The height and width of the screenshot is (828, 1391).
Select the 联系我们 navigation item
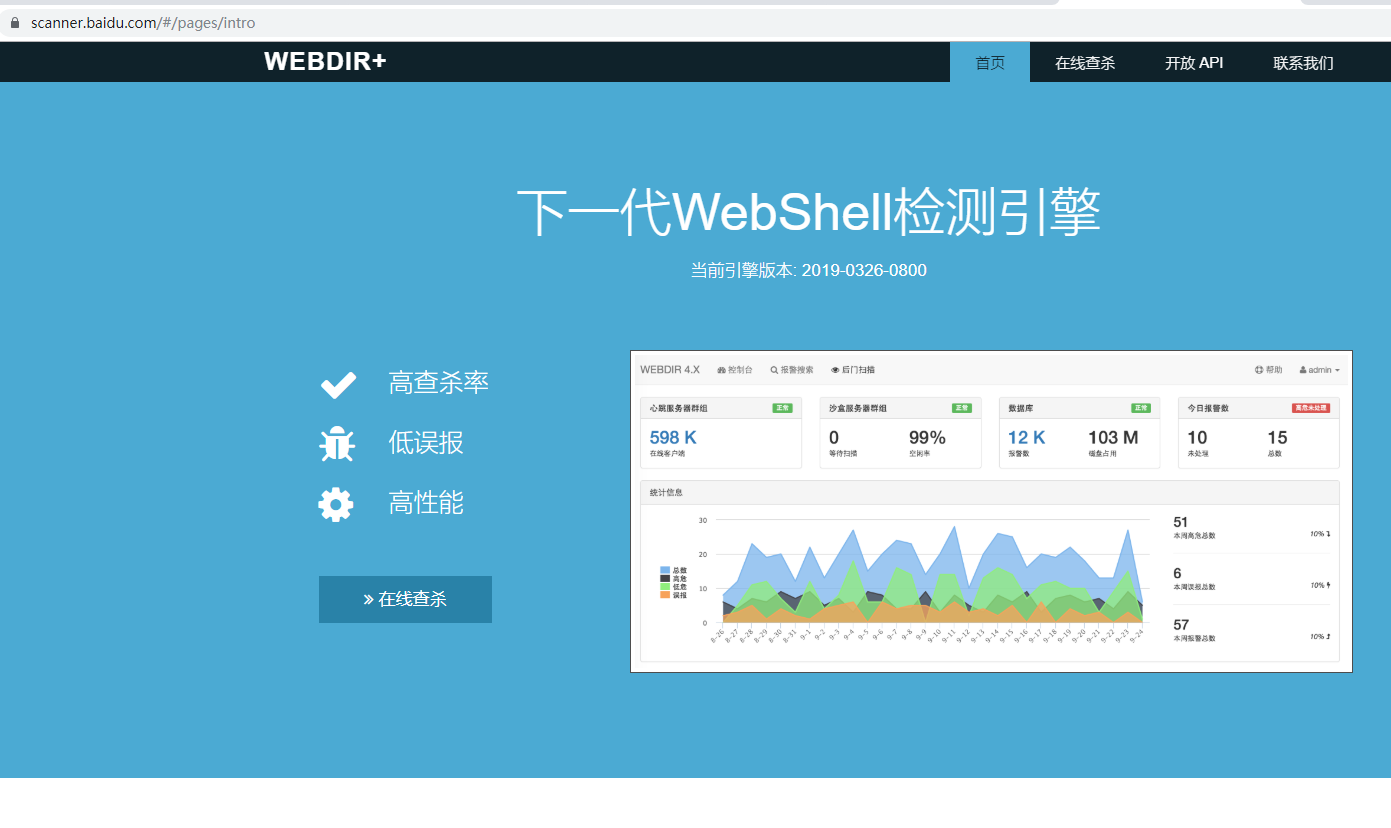tap(1303, 62)
